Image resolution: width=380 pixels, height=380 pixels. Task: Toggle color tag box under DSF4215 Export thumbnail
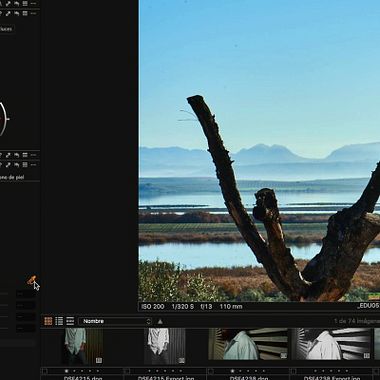(x=127, y=371)
